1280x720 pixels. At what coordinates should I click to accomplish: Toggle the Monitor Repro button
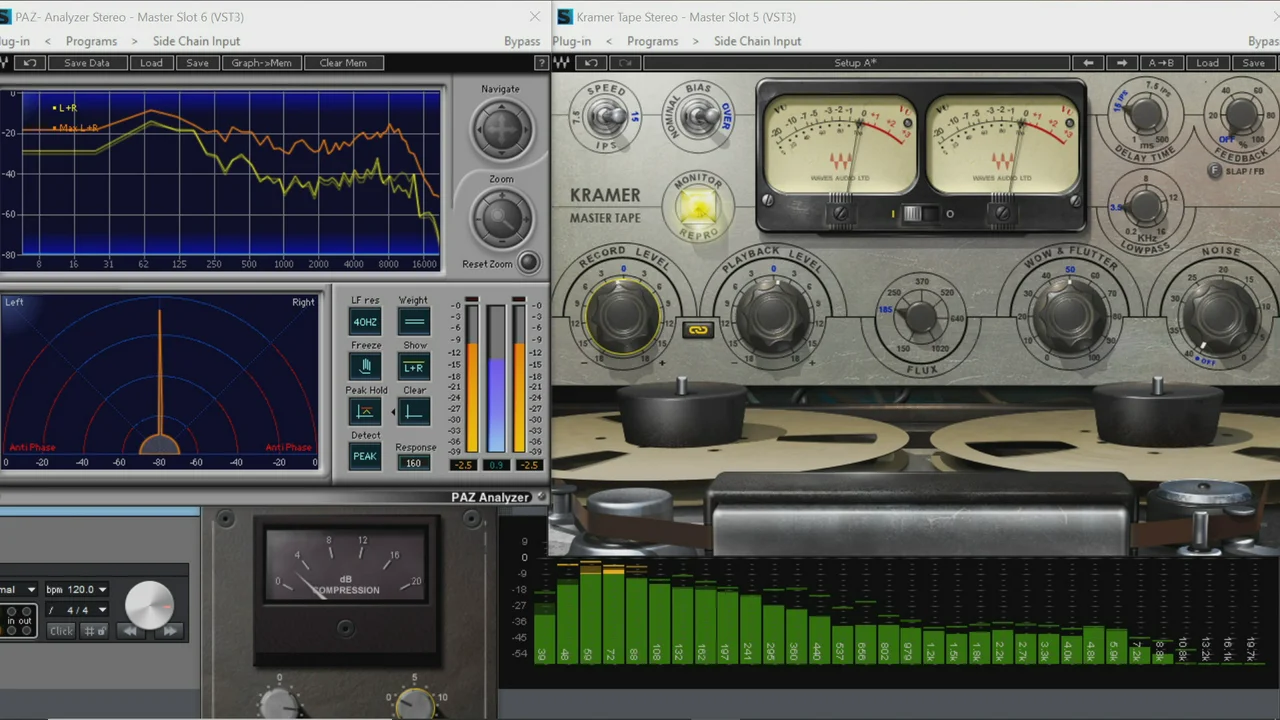(x=697, y=207)
